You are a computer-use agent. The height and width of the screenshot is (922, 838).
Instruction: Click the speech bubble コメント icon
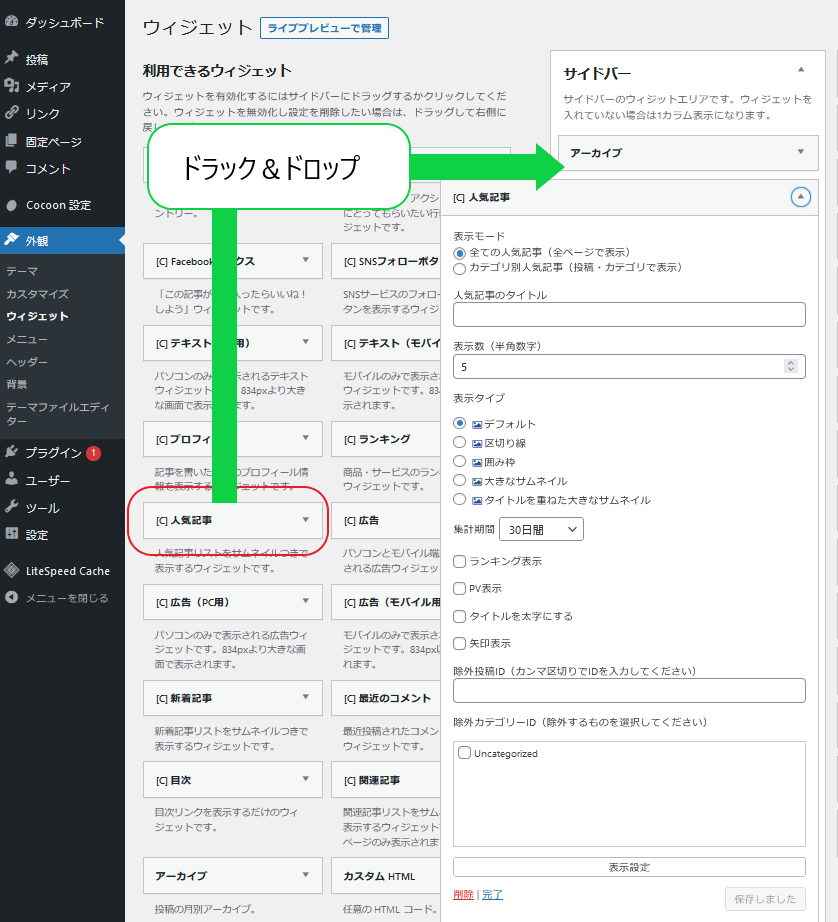(12, 168)
